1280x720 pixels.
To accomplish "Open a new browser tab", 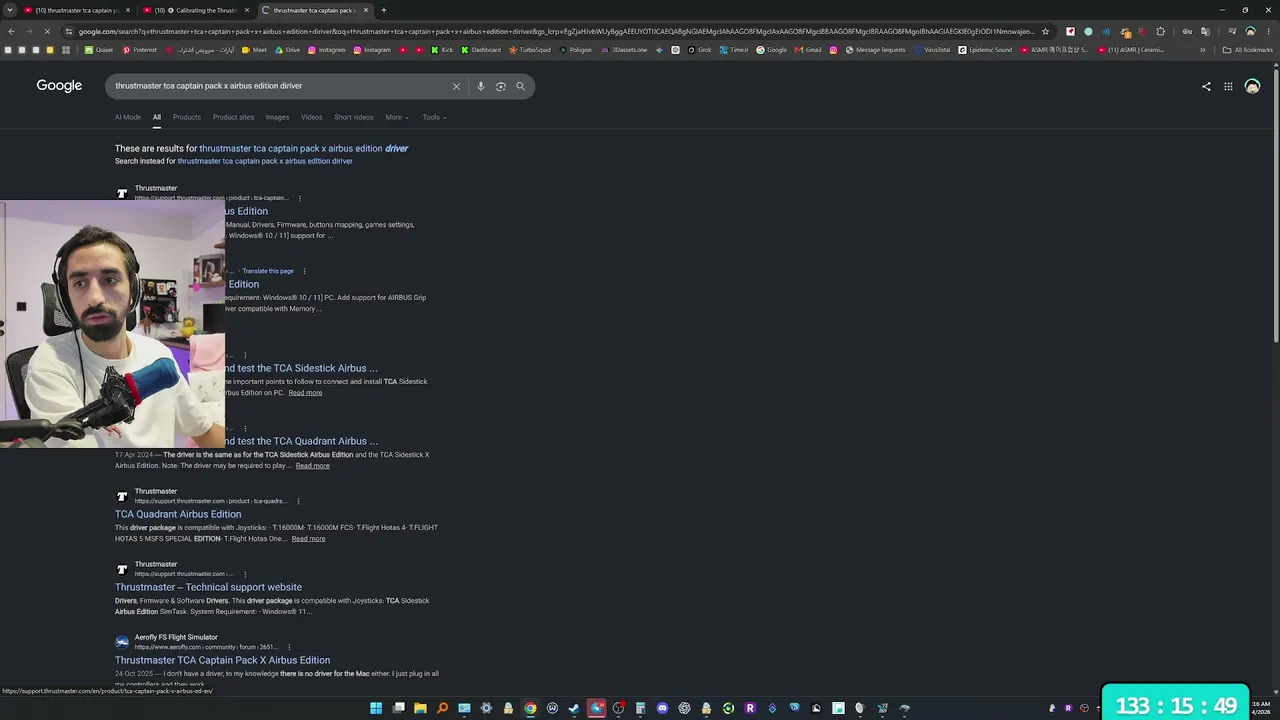I will pos(383,10).
